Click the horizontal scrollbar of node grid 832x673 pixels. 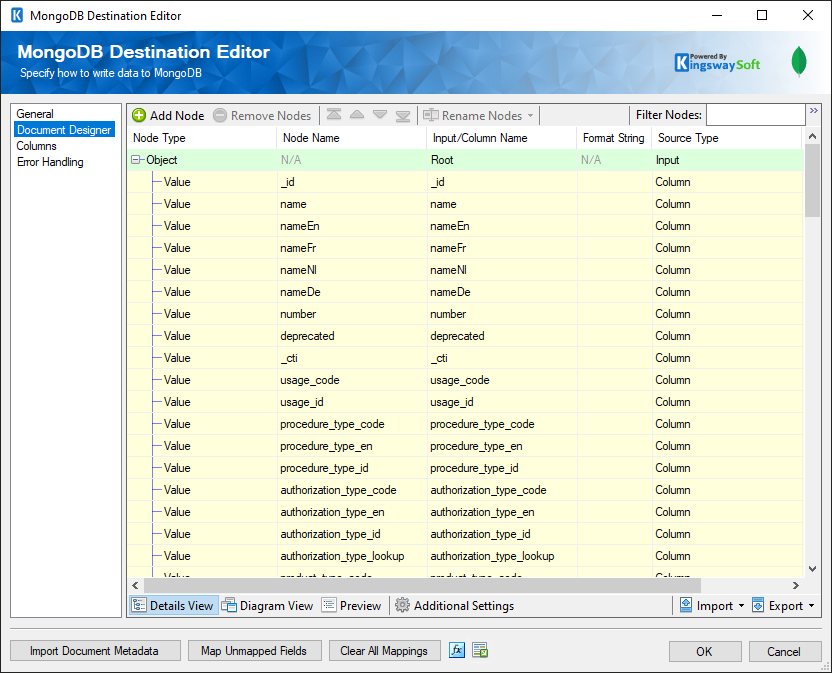[x=420, y=585]
